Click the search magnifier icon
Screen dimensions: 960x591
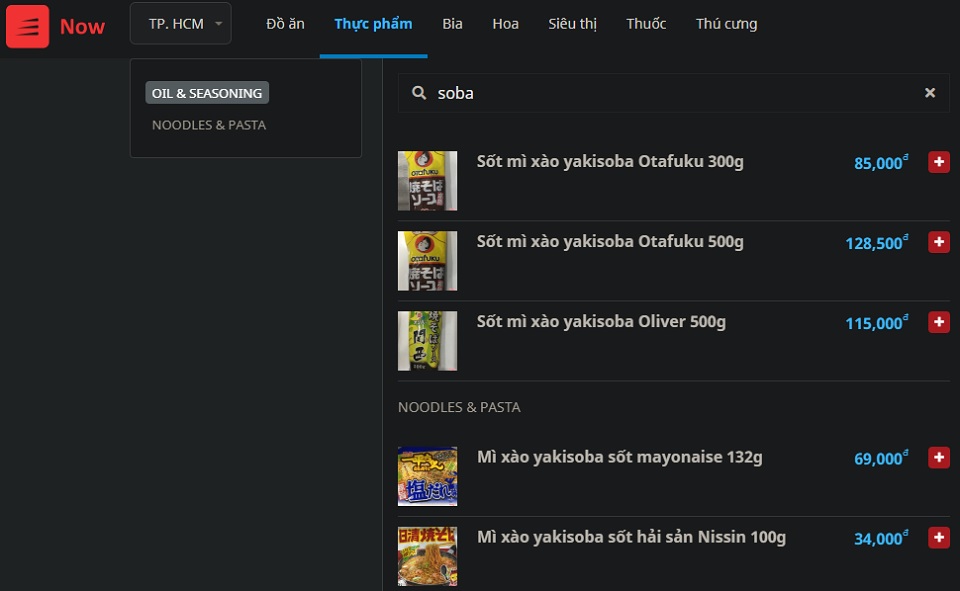(x=419, y=93)
